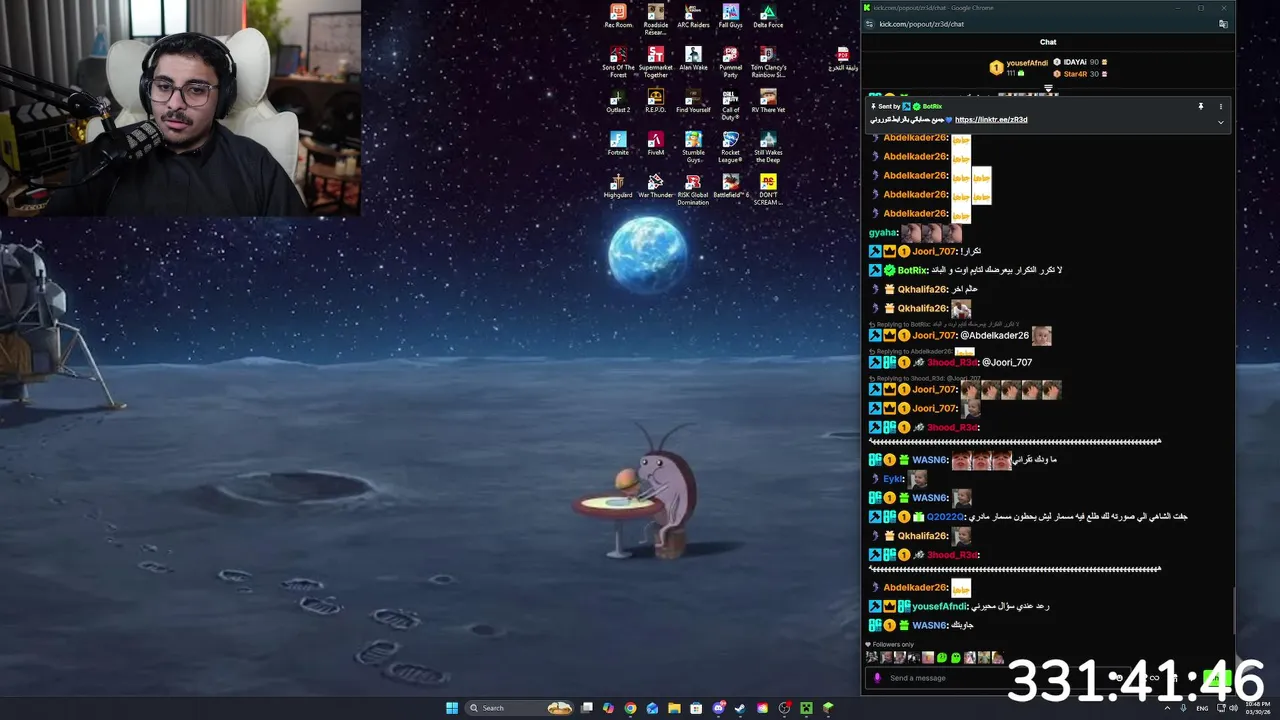The width and height of the screenshot is (1280, 720).
Task: Open the Rec Room desktop shortcut
Action: [618, 16]
